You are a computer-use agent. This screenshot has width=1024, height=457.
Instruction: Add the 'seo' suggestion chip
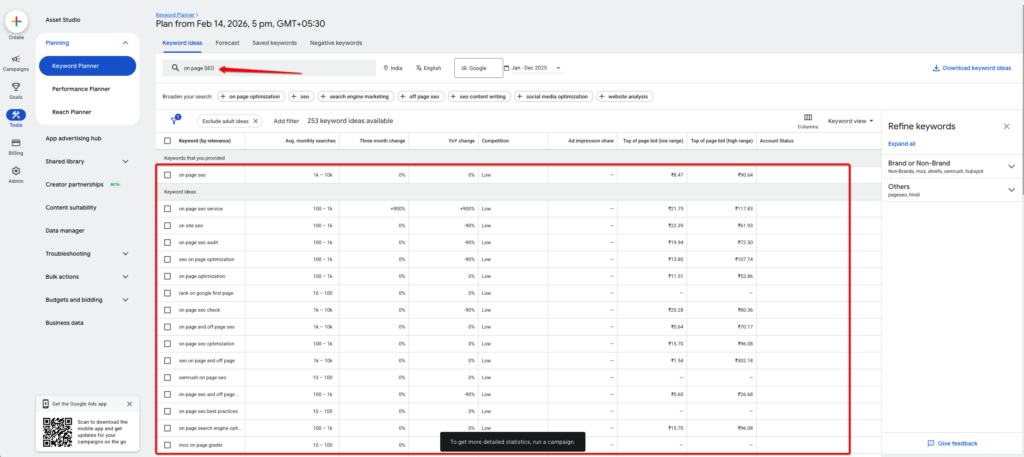(x=301, y=97)
